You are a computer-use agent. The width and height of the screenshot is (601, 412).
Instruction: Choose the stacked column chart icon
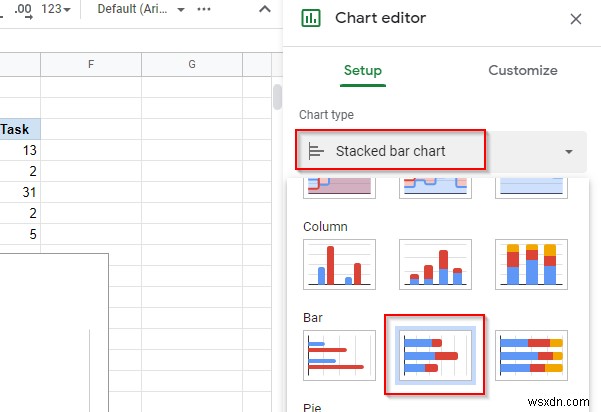(x=434, y=265)
